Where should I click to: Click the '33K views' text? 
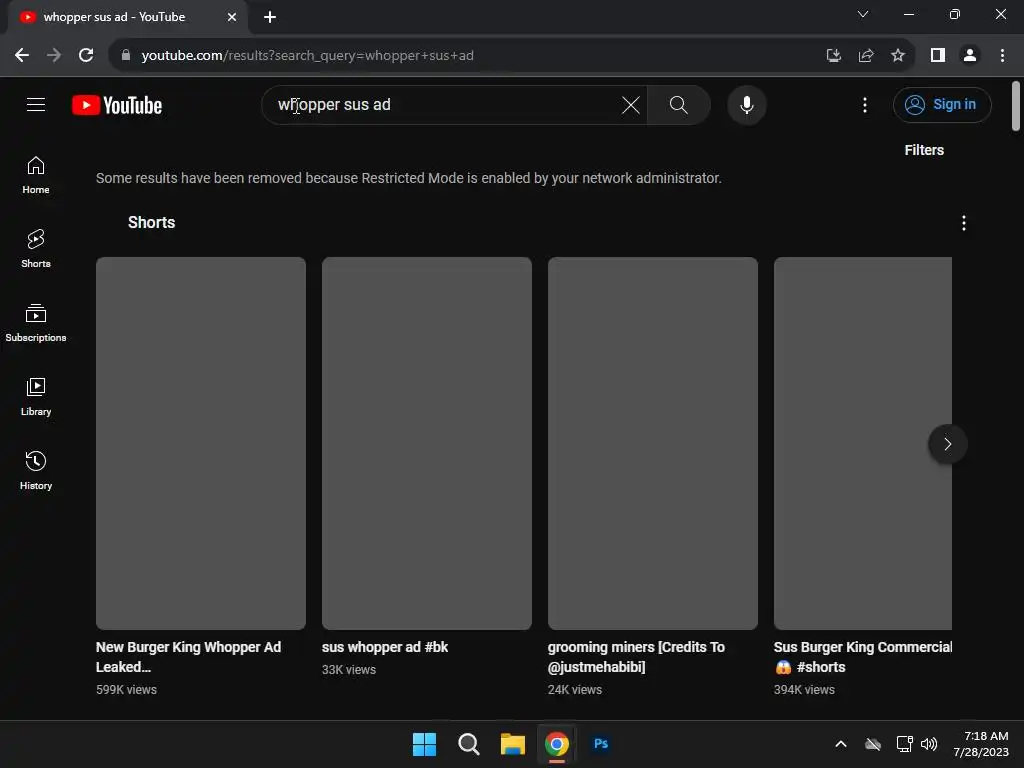(349, 670)
